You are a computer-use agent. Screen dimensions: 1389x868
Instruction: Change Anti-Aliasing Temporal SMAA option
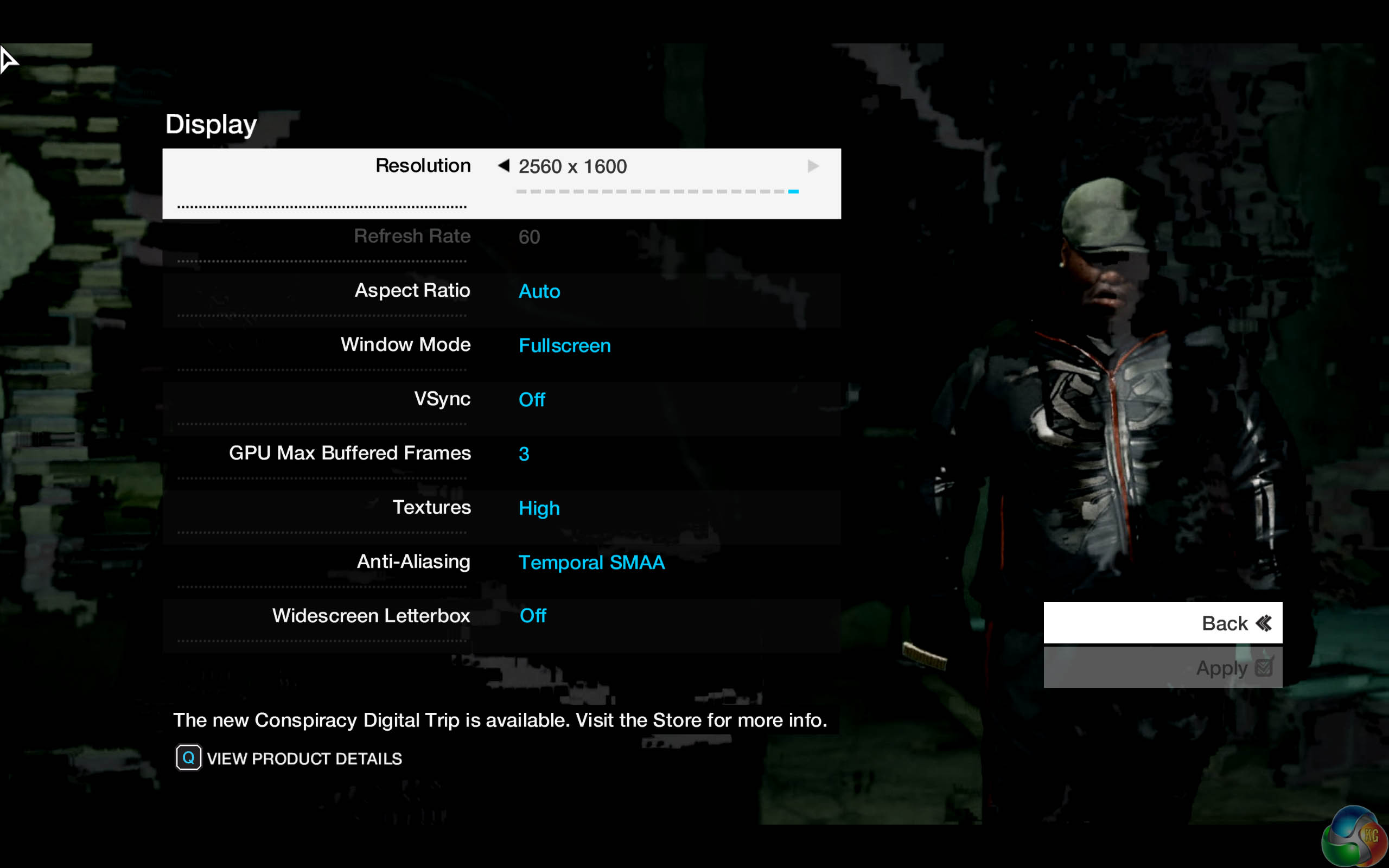[x=591, y=563]
